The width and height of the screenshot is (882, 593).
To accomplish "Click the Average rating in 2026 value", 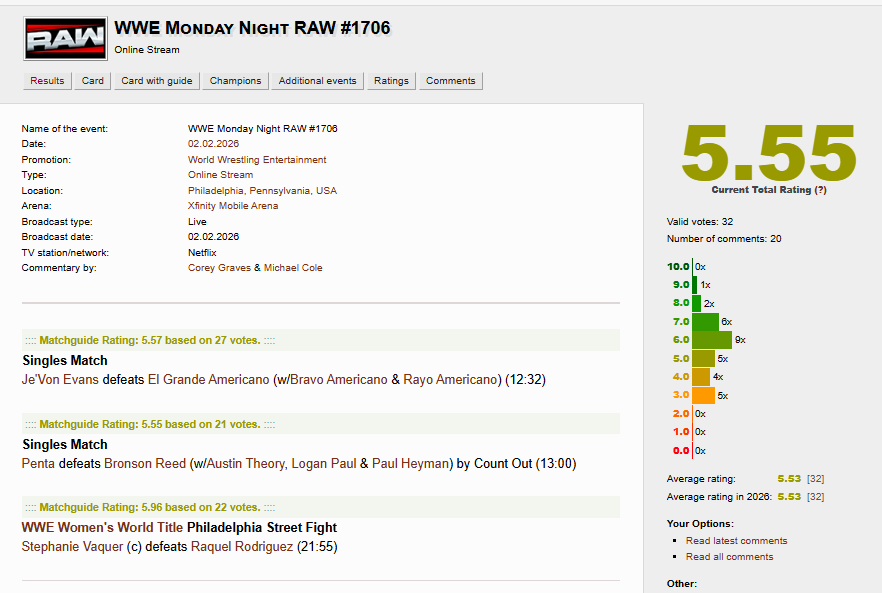I will pyautogui.click(x=789, y=497).
